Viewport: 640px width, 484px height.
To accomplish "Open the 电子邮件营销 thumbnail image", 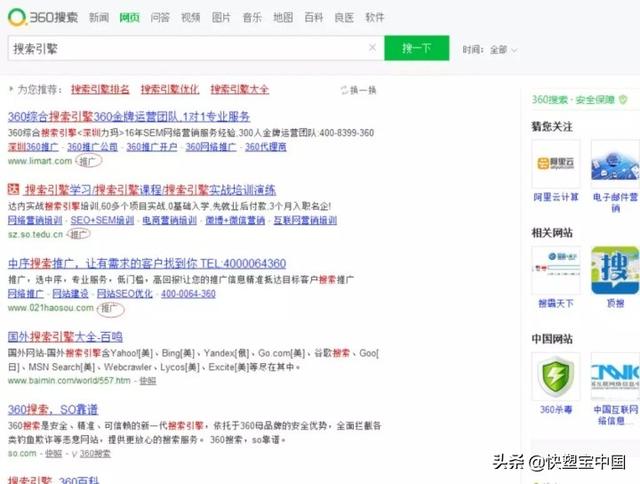I will point(615,163).
